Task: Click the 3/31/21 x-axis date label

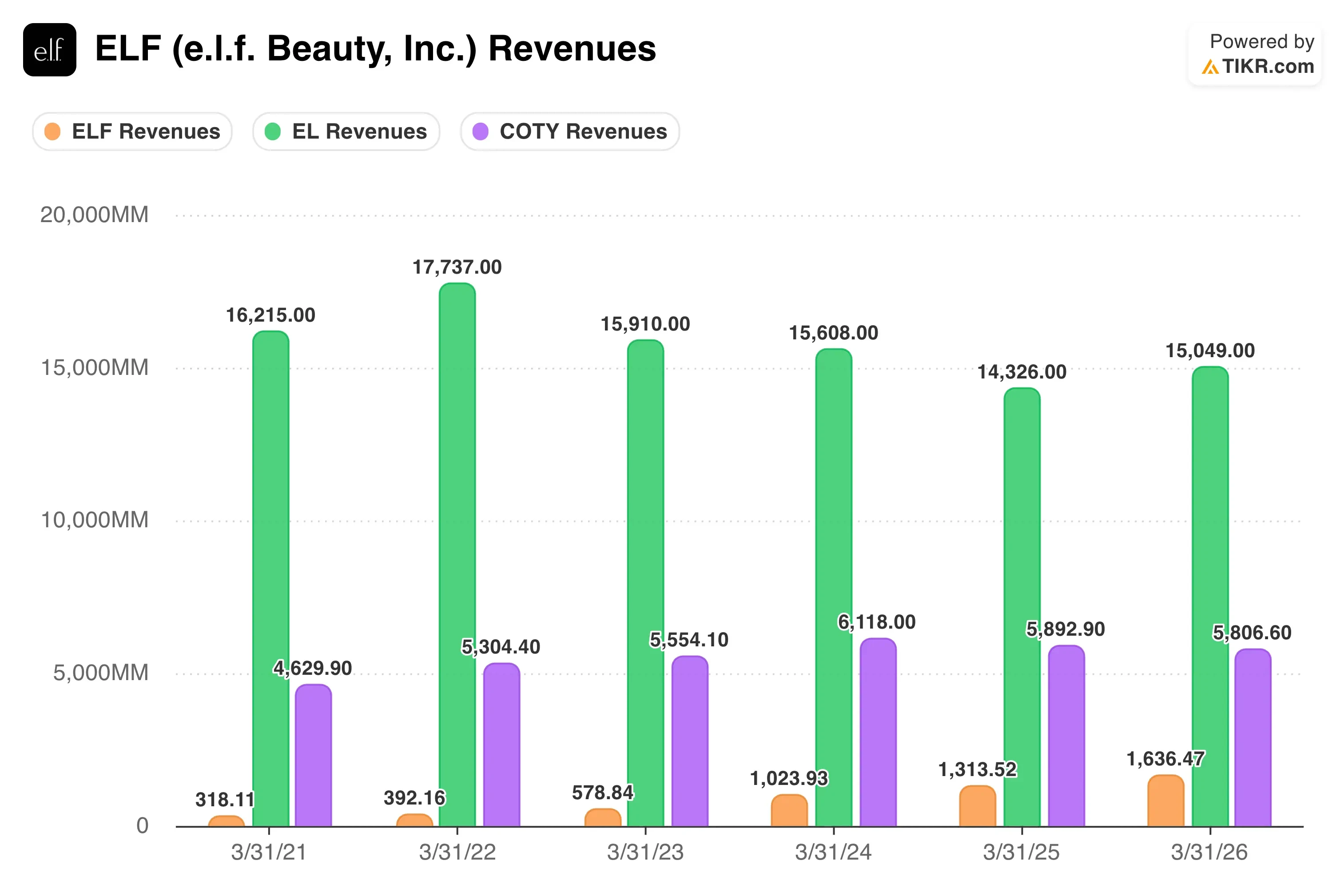Action: click(269, 852)
